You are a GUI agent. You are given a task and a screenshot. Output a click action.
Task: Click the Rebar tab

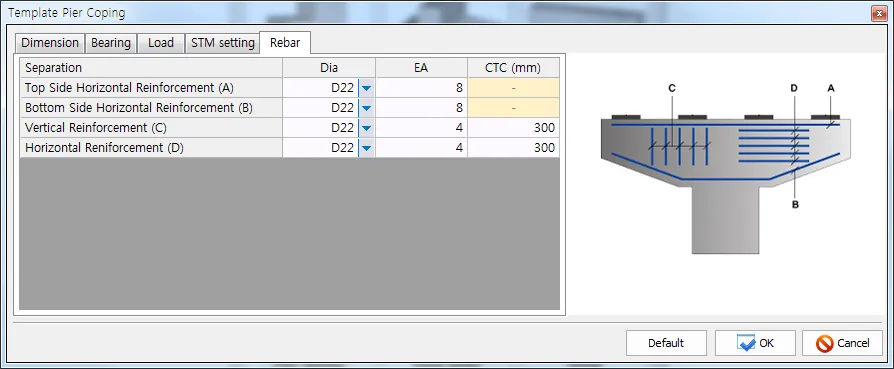pos(285,43)
